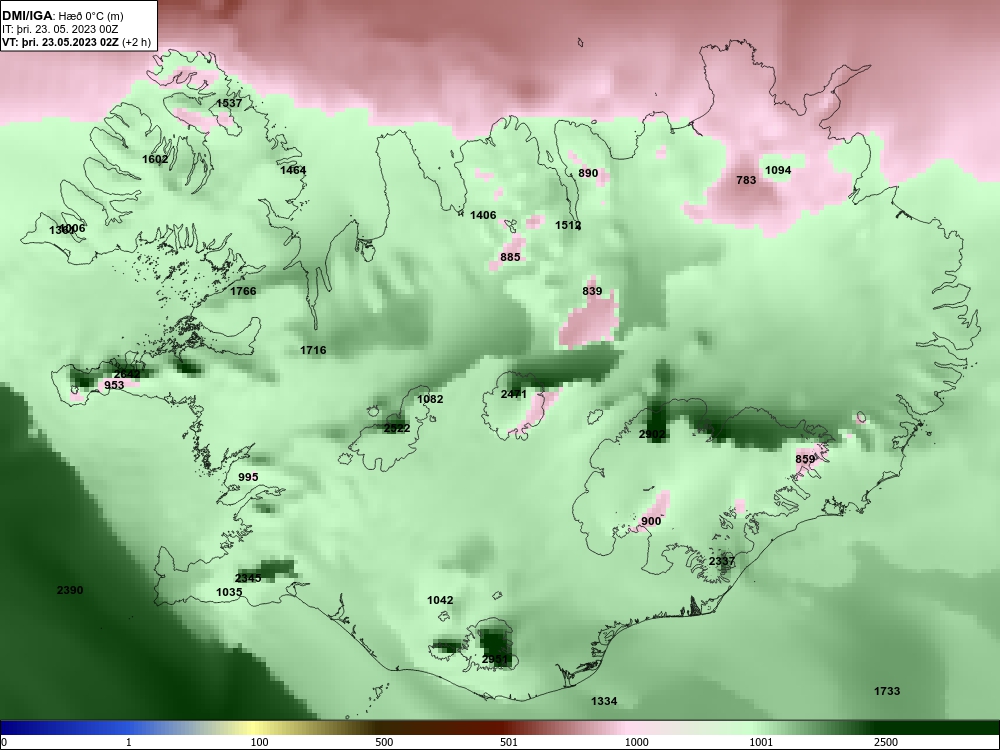This screenshot has width=1000, height=750.
Task: Click the 783 value in the pink area
Action: [746, 180]
